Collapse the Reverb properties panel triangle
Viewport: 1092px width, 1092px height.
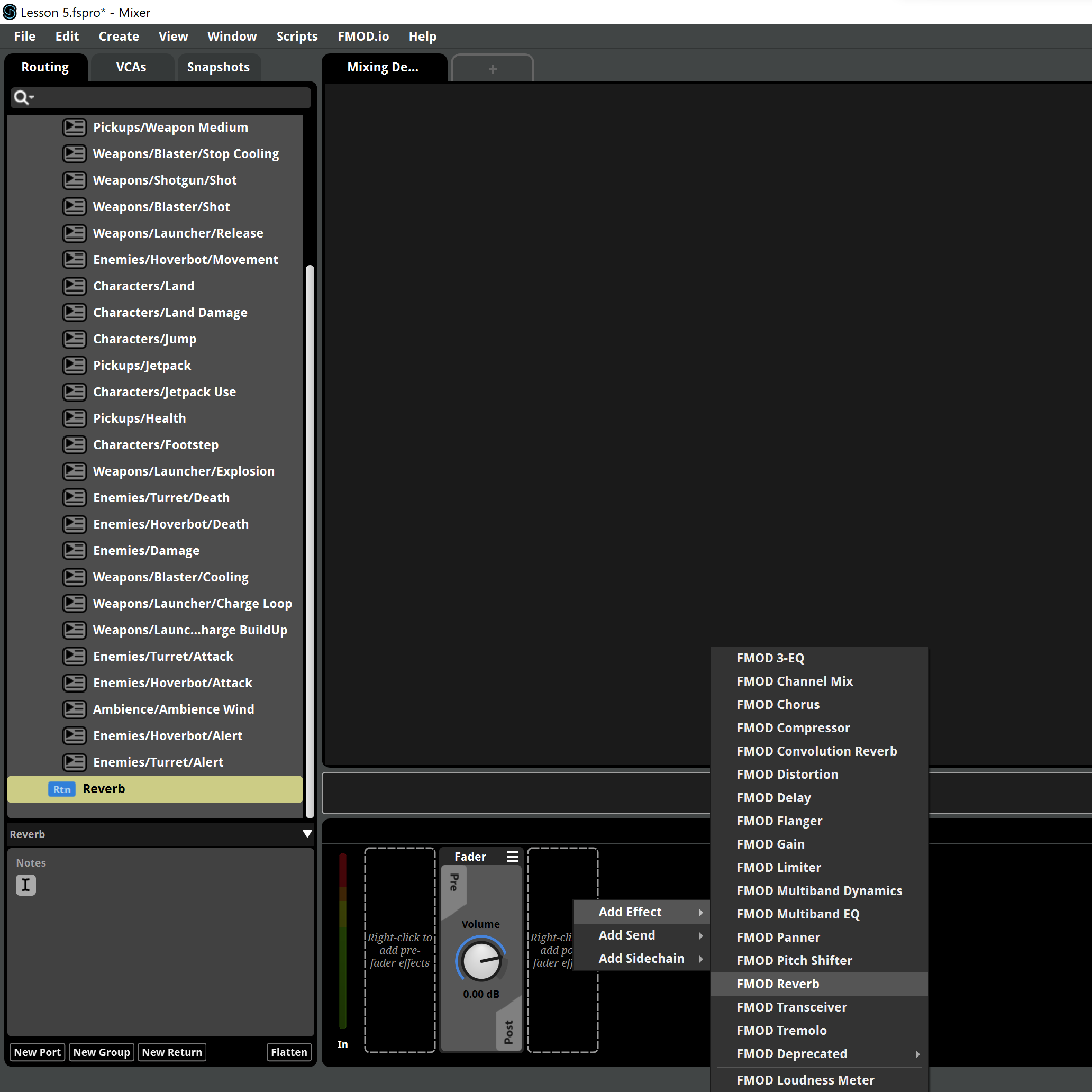(307, 834)
